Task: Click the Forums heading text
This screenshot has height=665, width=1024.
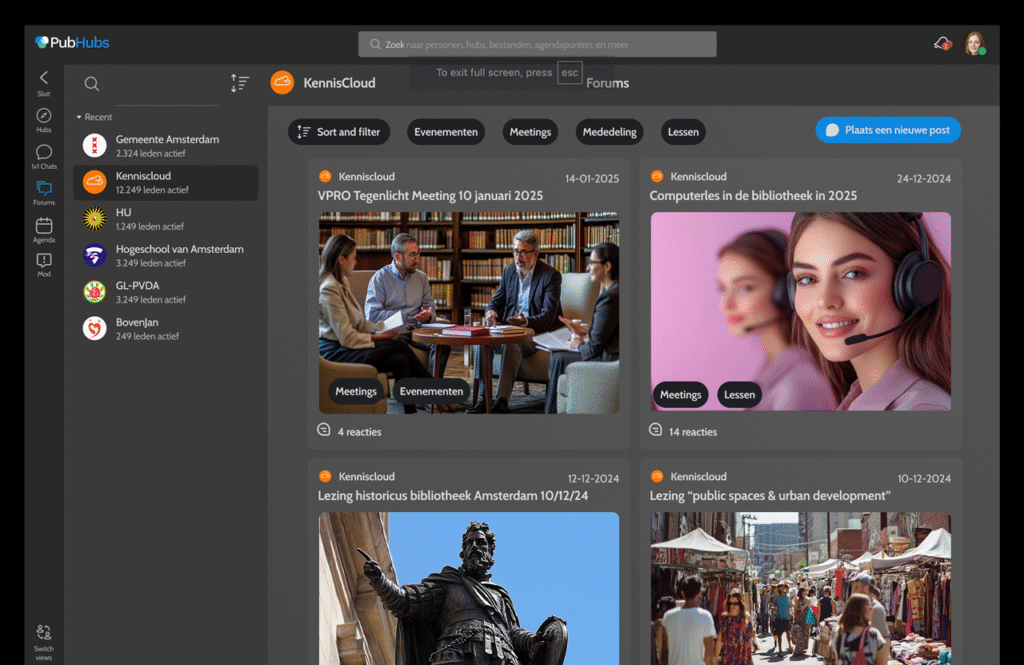Action: [607, 83]
